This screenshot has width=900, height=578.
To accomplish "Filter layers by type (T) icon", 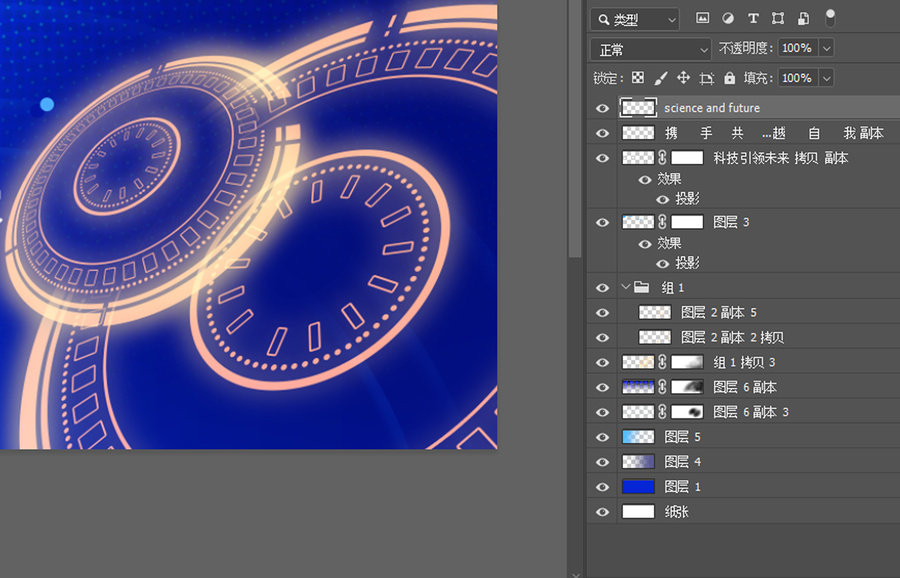I will click(753, 18).
